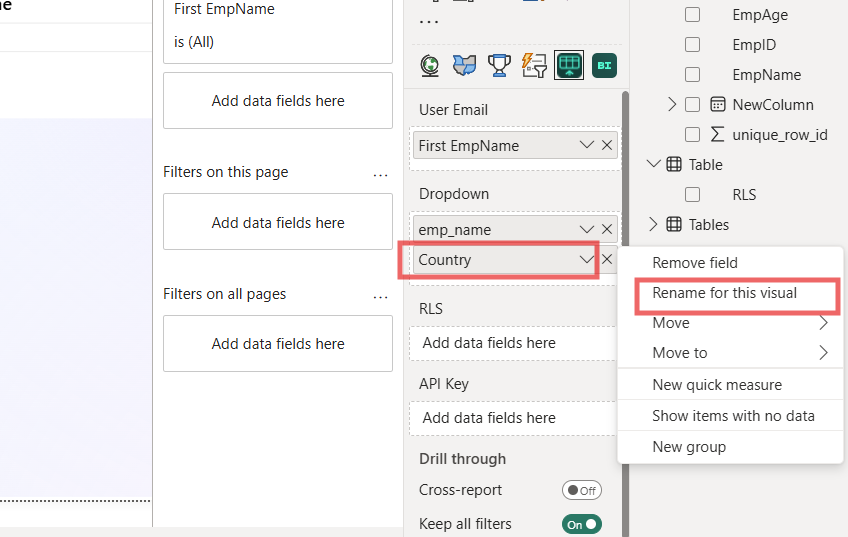Image resolution: width=848 pixels, height=537 pixels.
Task: Click the NewColumn calendar table icon
Action: click(718, 104)
